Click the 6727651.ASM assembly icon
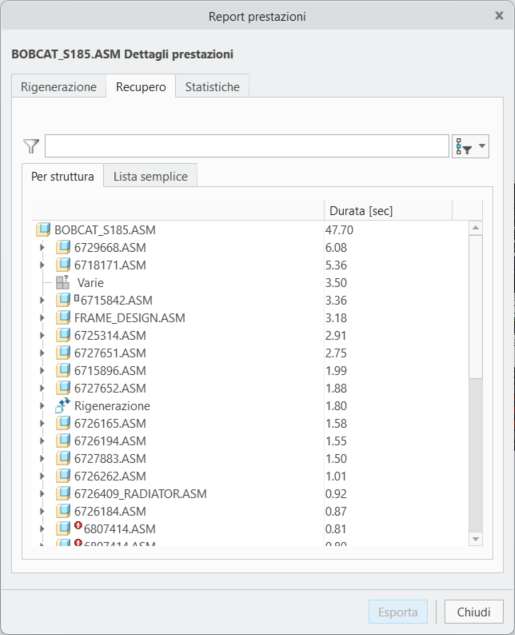 pos(63,353)
